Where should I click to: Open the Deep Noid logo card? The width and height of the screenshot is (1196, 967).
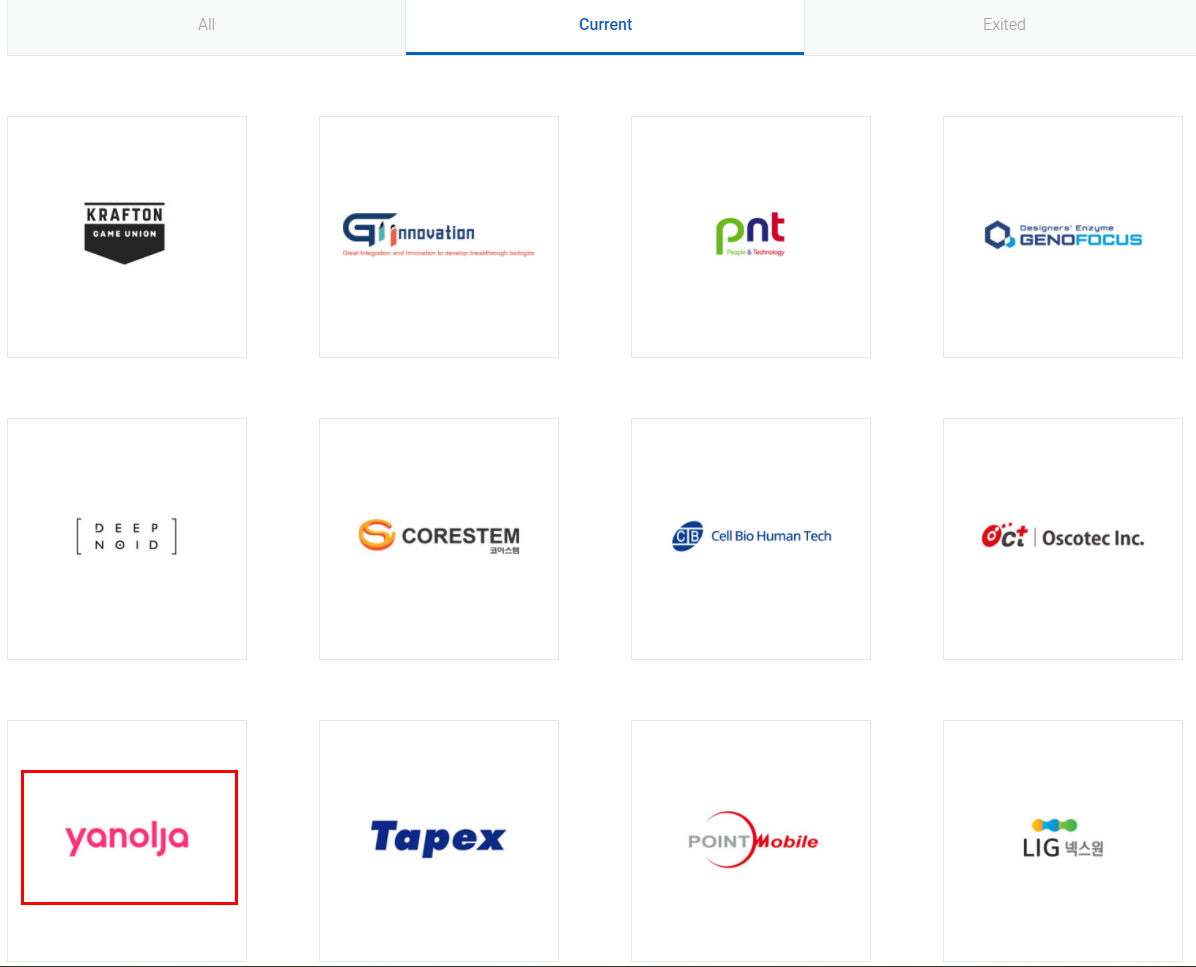click(x=127, y=538)
